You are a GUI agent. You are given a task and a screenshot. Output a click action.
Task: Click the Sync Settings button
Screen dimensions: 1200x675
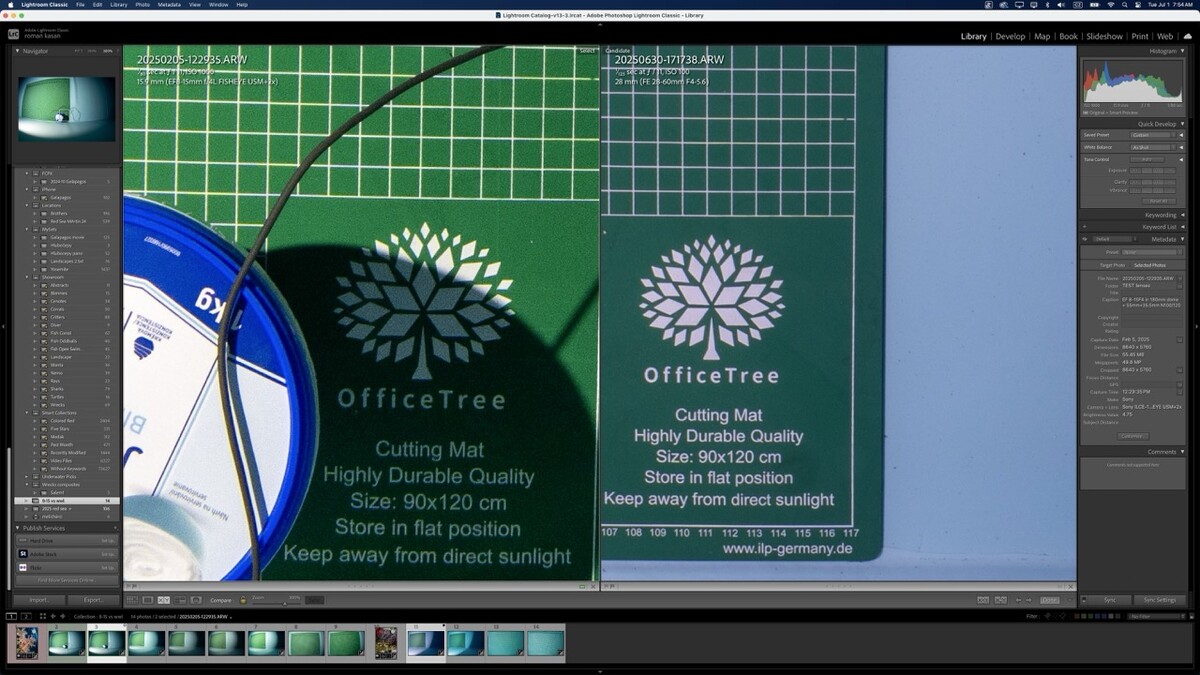point(1159,600)
